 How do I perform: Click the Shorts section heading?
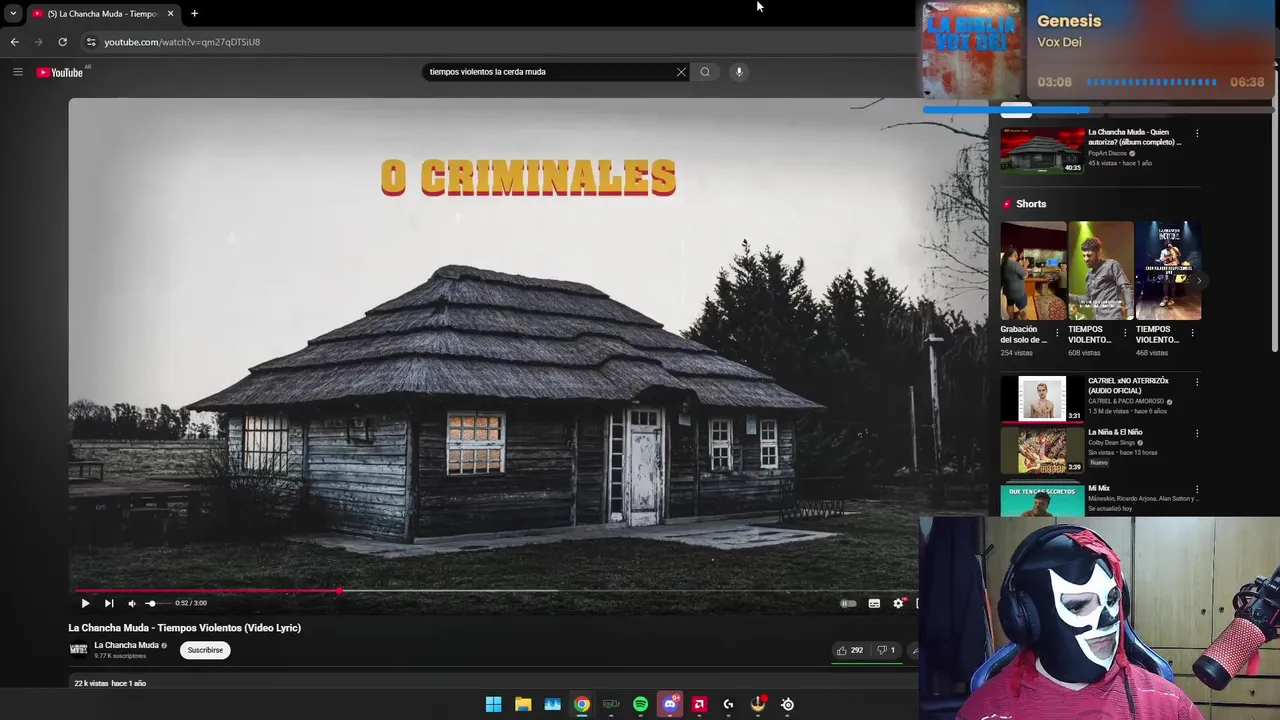tap(1031, 204)
